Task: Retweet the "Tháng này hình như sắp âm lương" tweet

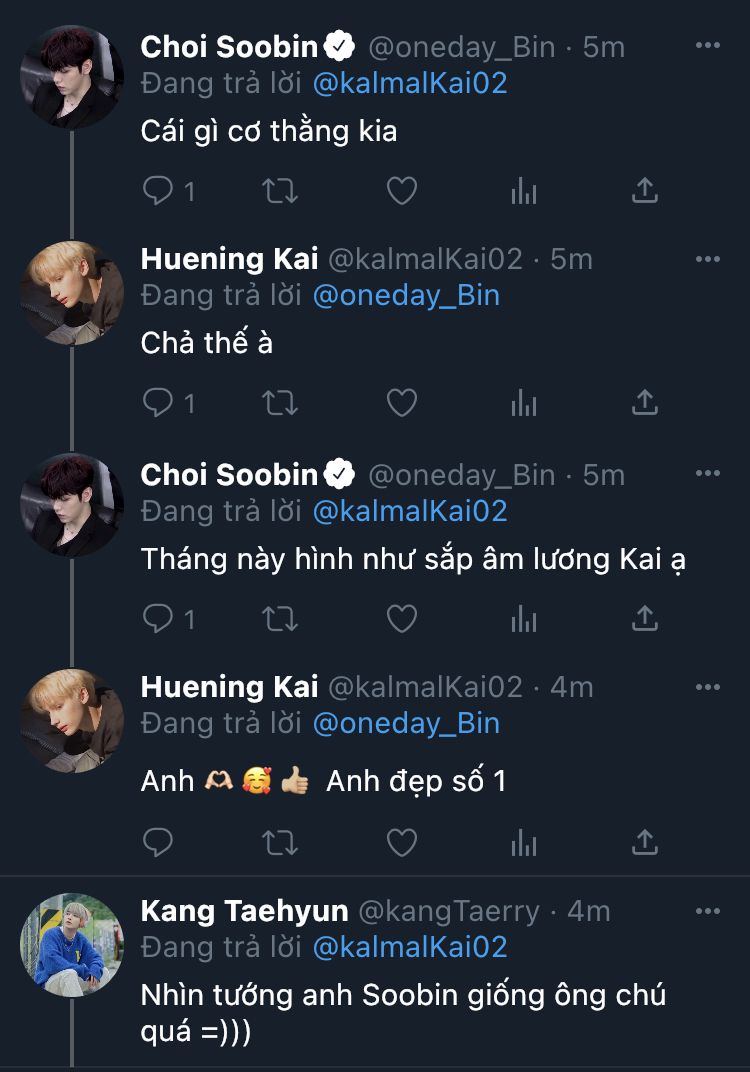Action: pyautogui.click(x=280, y=619)
